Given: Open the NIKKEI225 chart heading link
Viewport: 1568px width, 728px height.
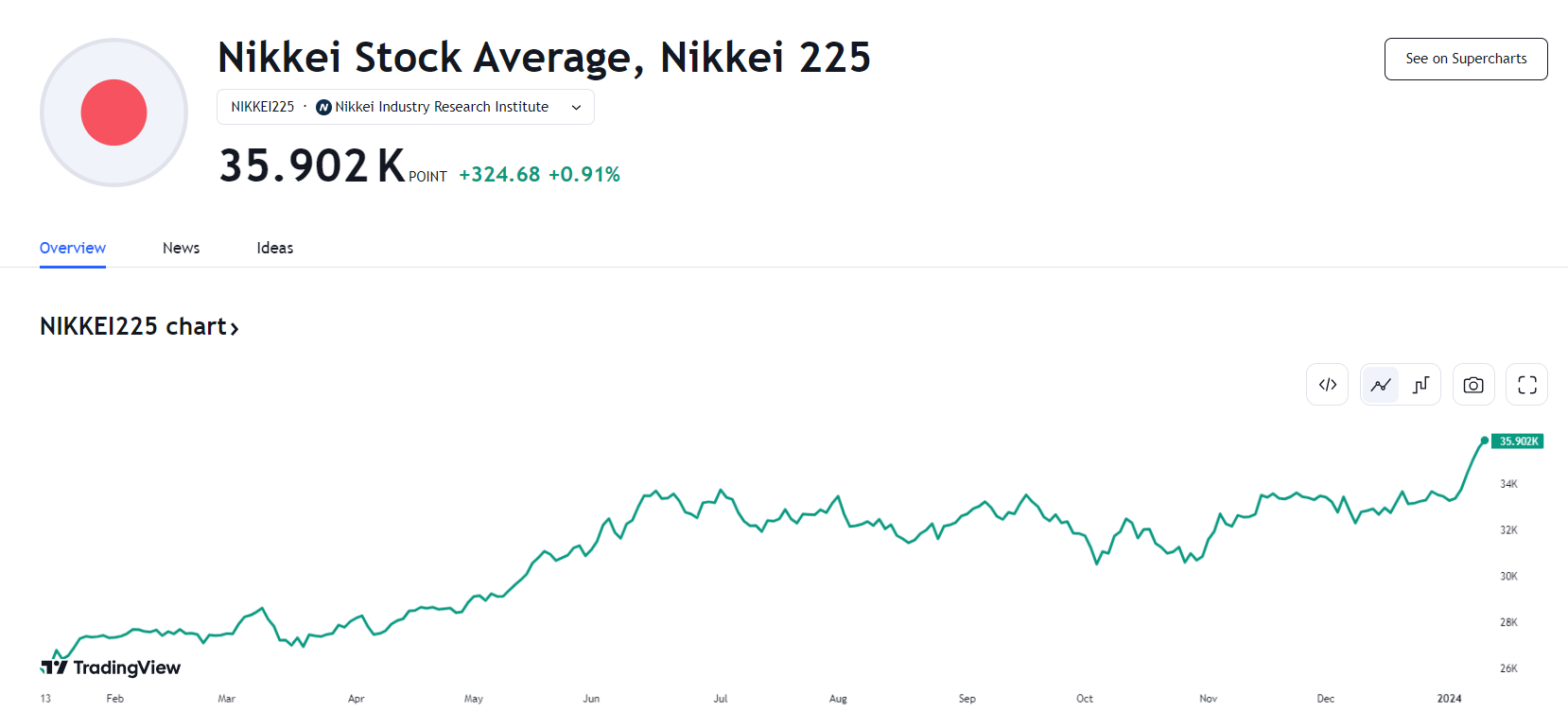Looking at the screenshot, I should pos(132,326).
